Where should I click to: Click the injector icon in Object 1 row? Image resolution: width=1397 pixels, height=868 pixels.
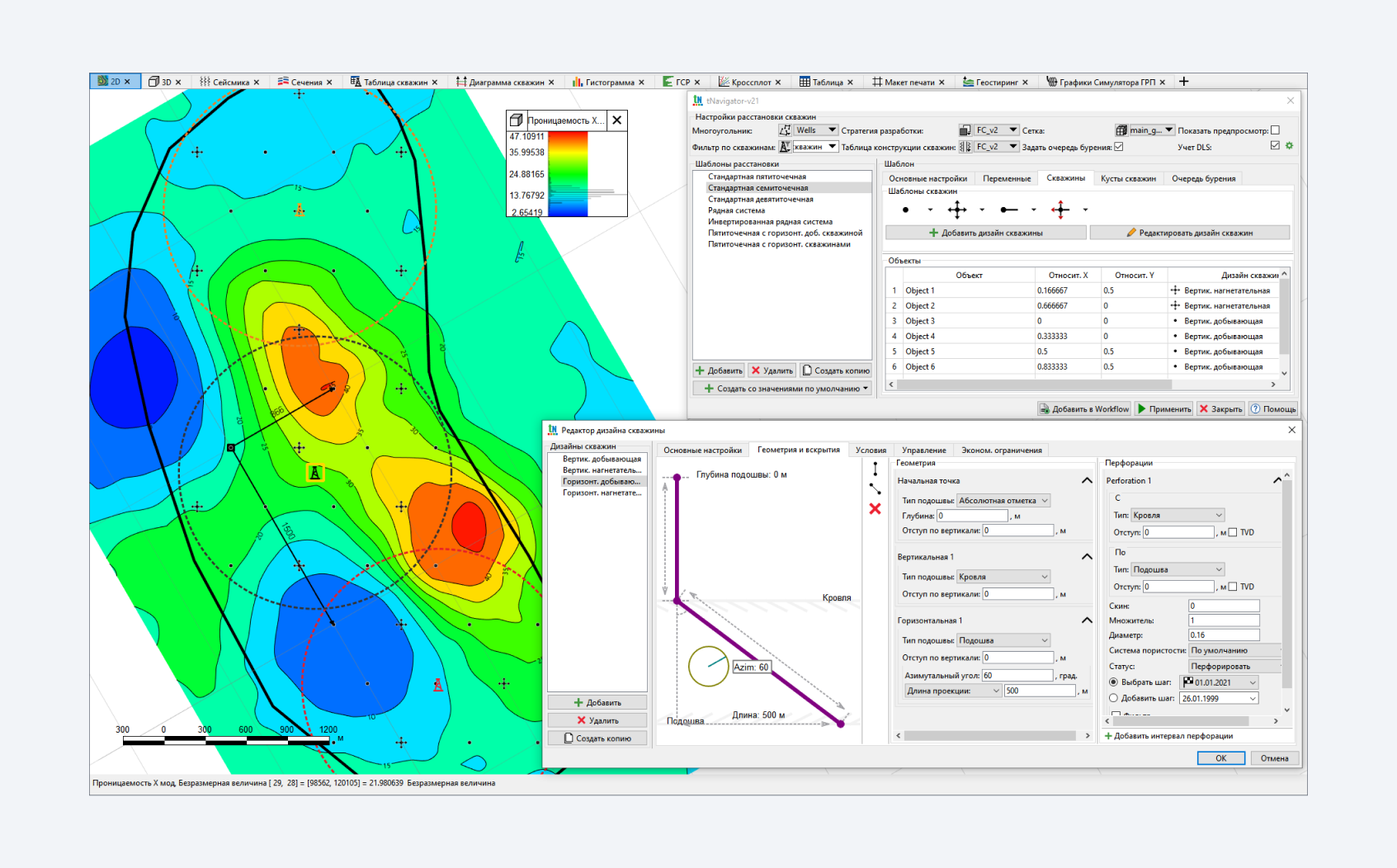[1175, 290]
